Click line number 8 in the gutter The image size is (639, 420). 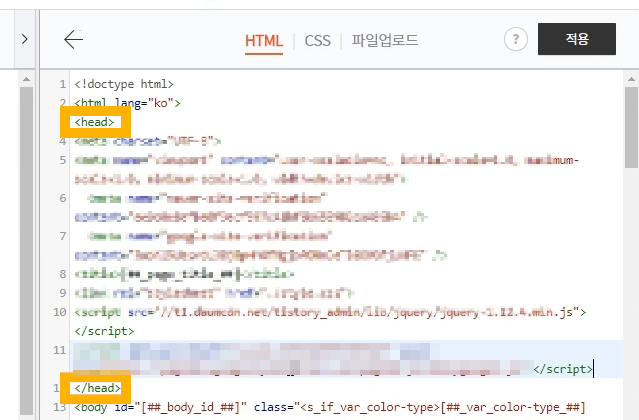click(63, 274)
